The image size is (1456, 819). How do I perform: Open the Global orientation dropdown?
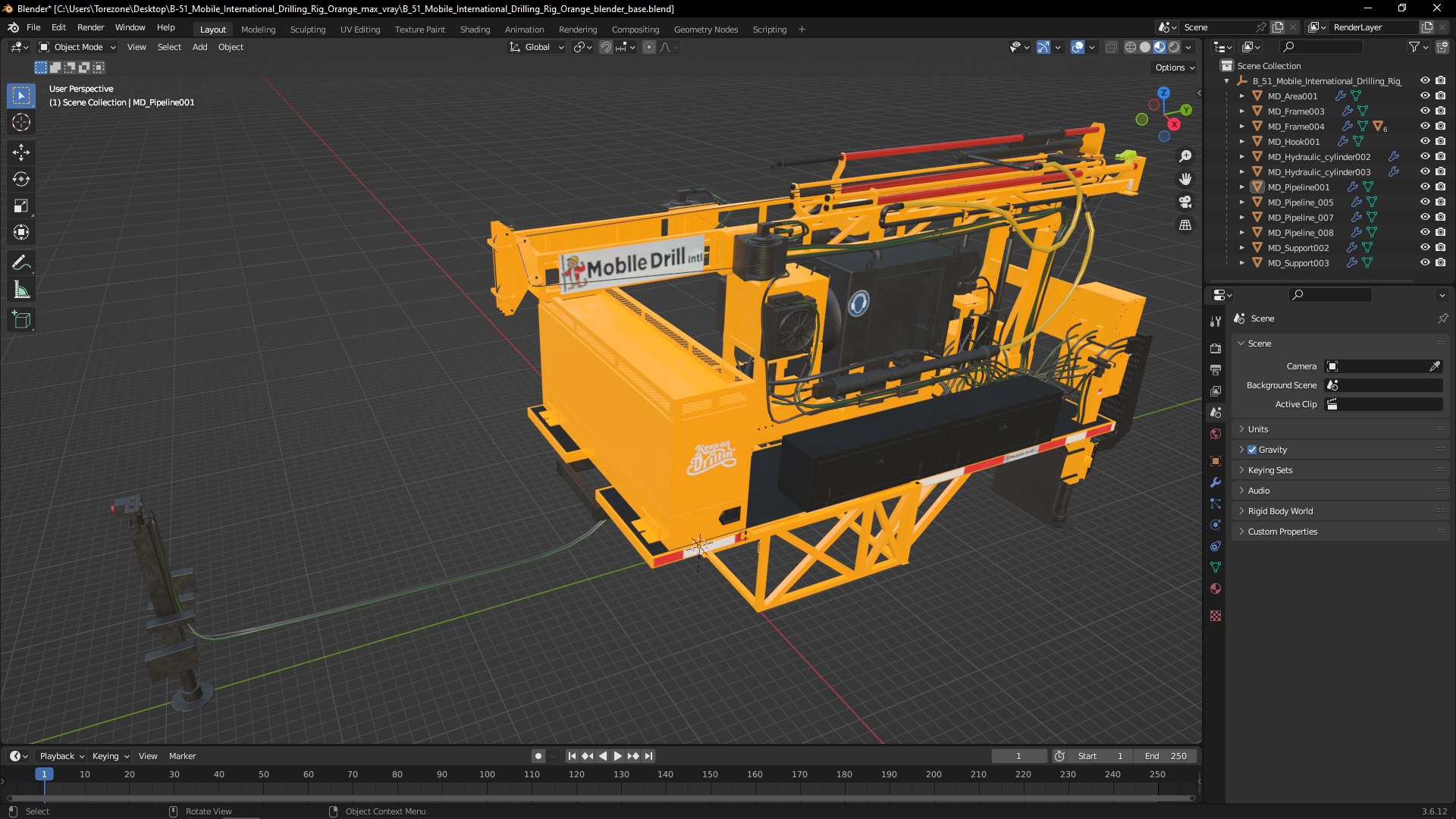(537, 47)
